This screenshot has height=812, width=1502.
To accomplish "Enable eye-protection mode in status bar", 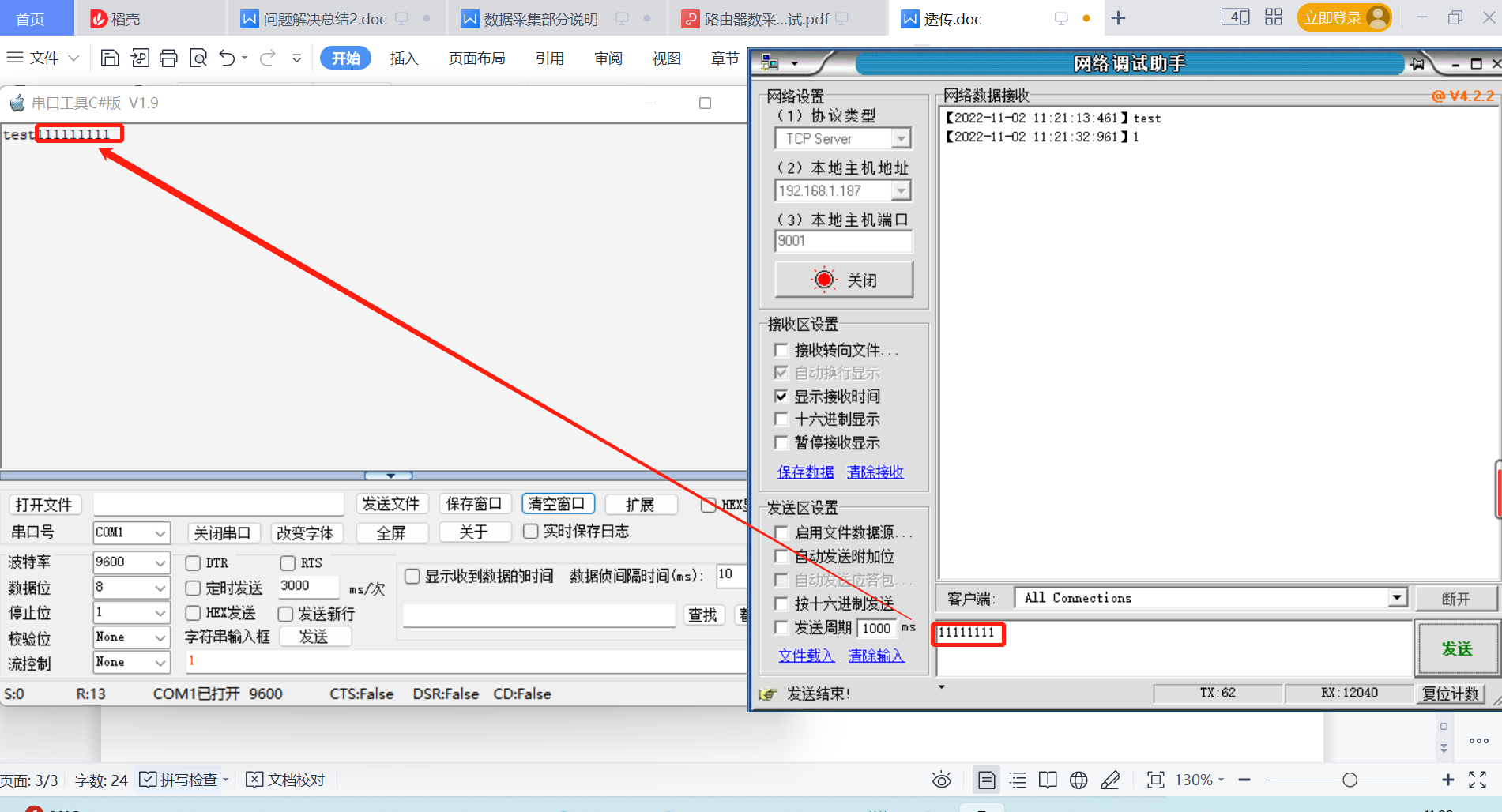I will point(941,780).
